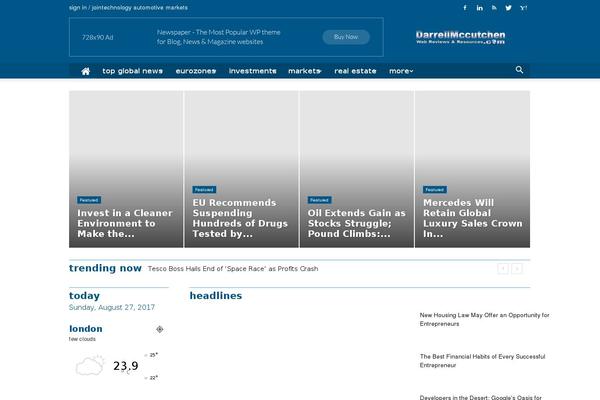Open markets top-bar link

coord(177,8)
